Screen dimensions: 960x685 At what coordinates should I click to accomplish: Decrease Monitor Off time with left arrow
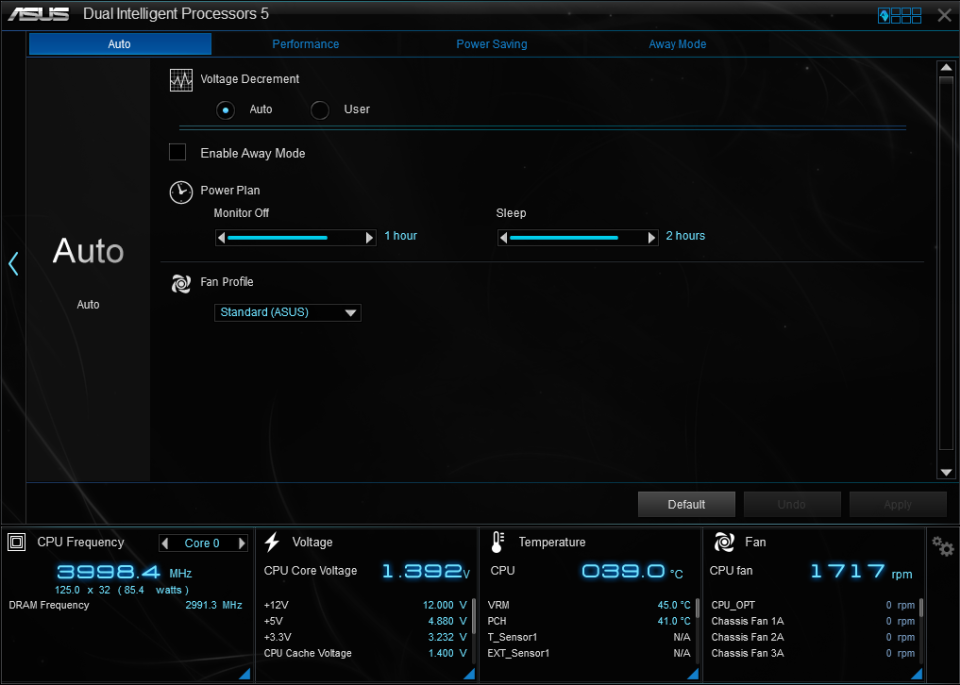(222, 238)
